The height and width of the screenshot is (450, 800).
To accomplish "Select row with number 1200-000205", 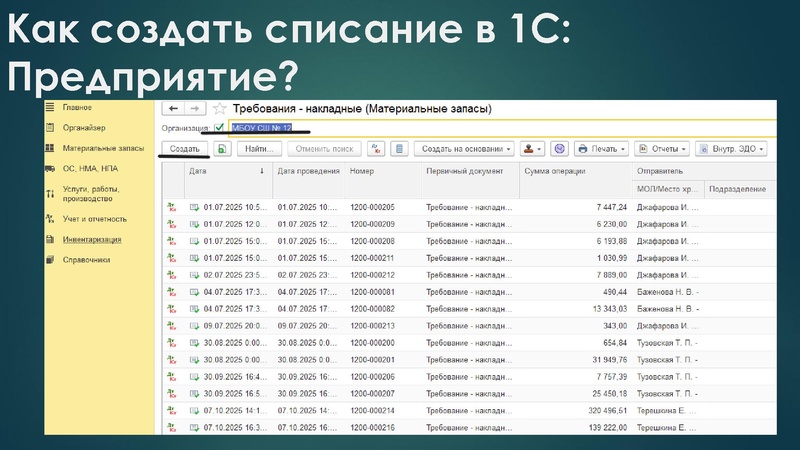I will [x=469, y=207].
